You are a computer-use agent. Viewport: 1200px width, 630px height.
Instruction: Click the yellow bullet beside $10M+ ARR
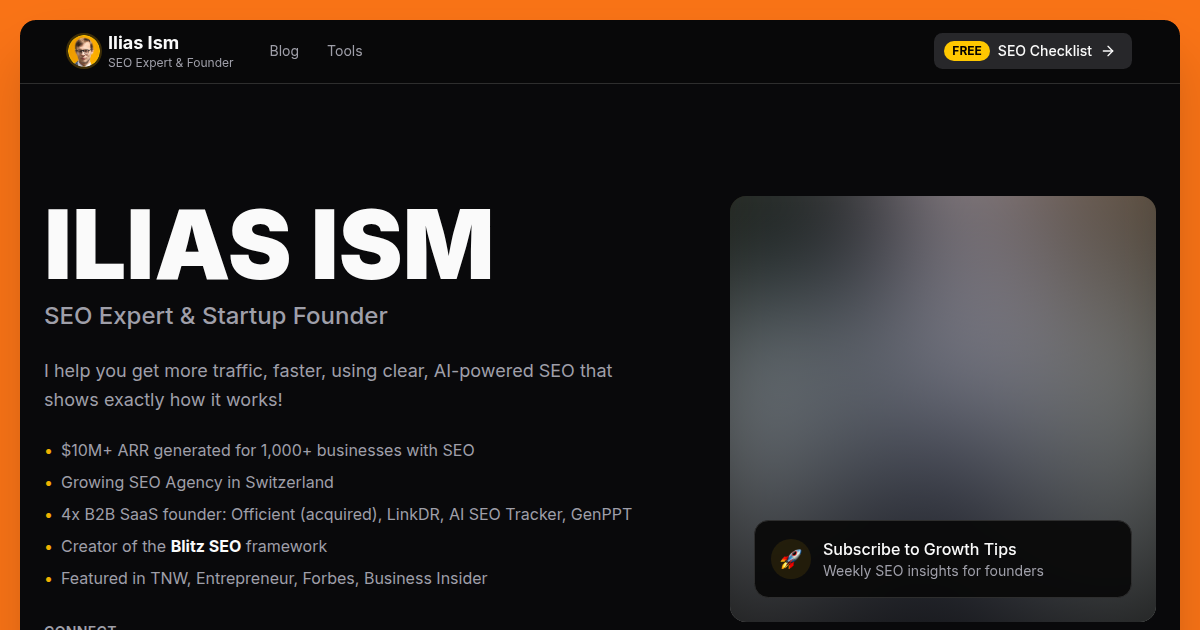coord(49,451)
